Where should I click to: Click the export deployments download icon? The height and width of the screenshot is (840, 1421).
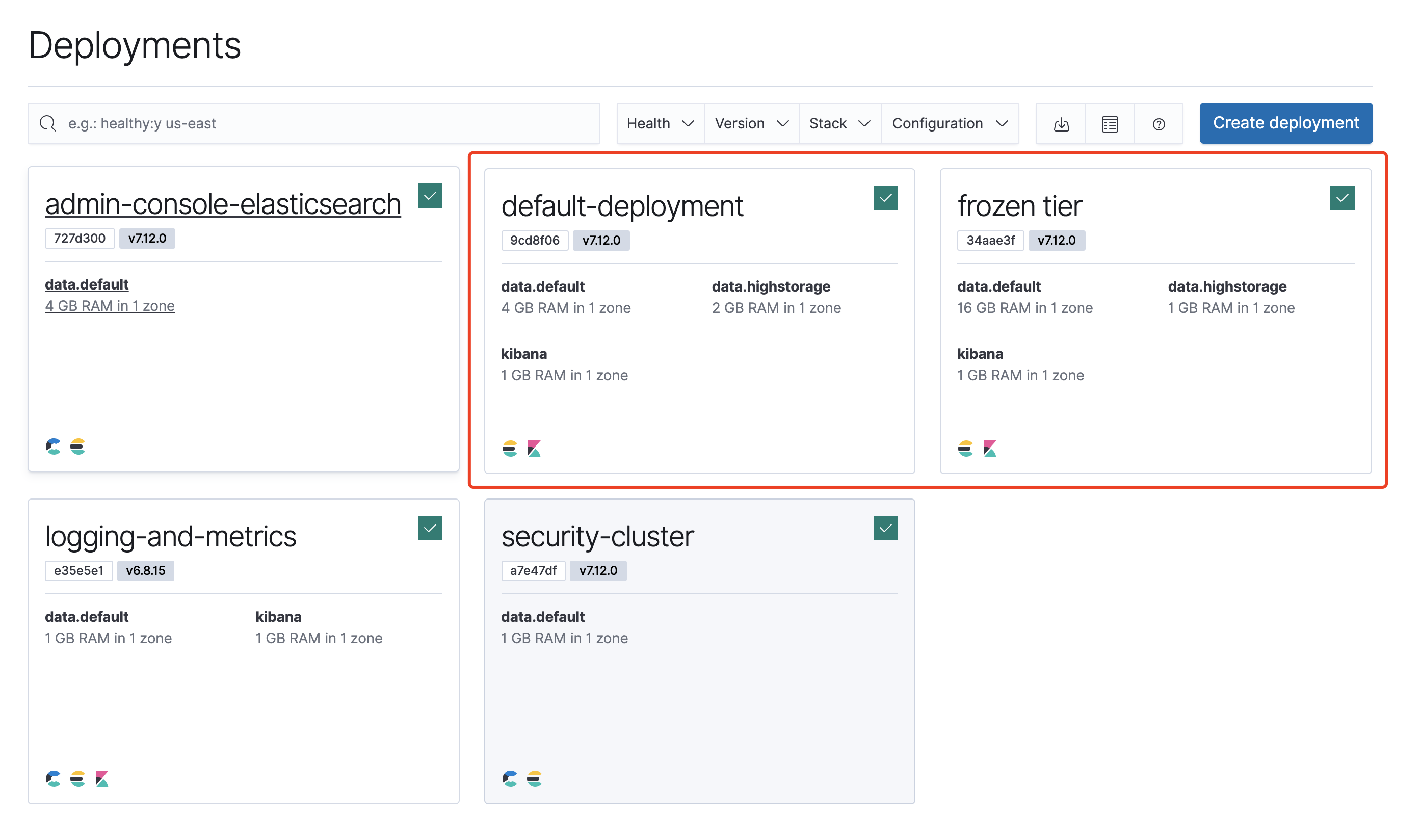click(x=1061, y=123)
